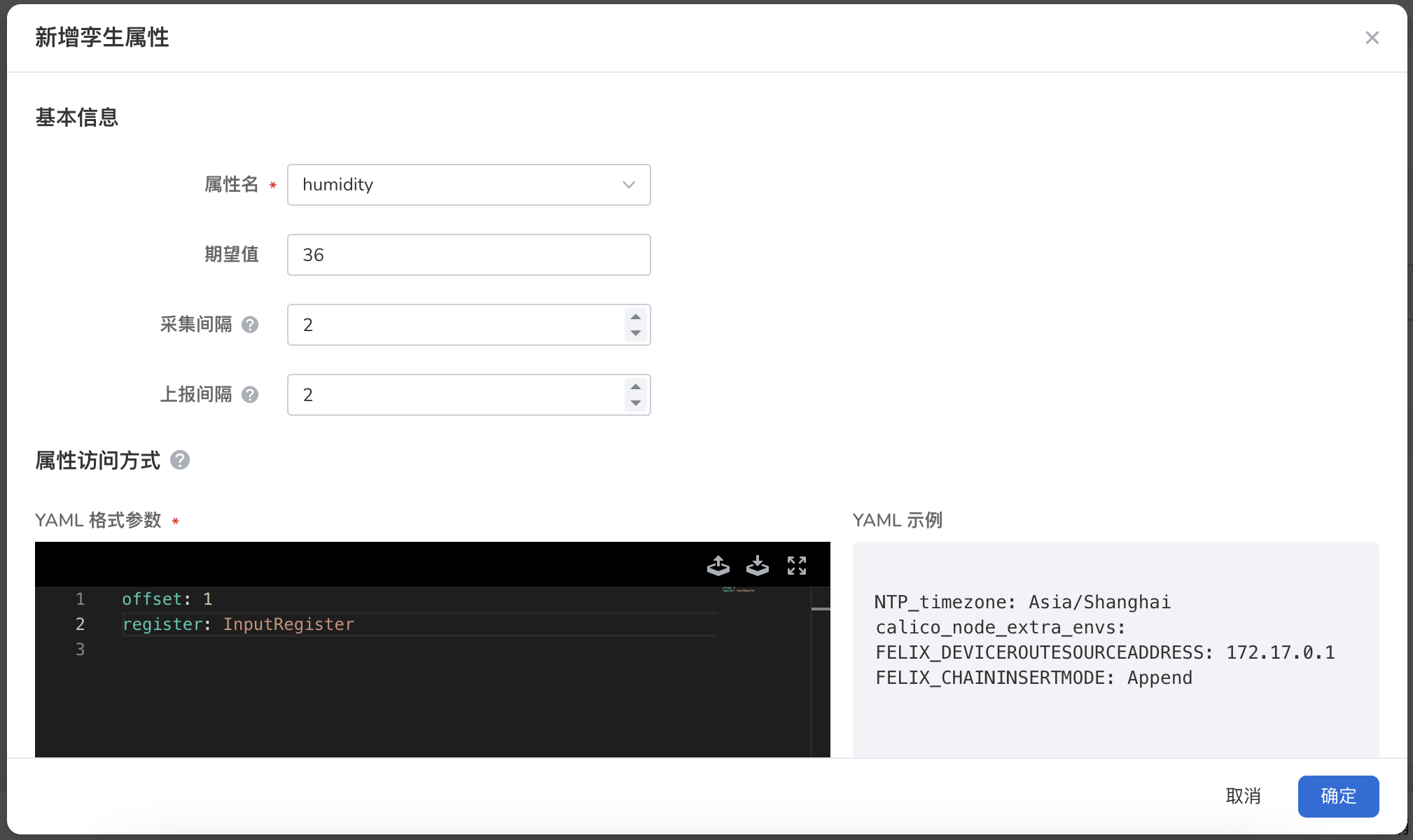Click the 期望值 input field
The width and height of the screenshot is (1413, 840).
(x=468, y=255)
